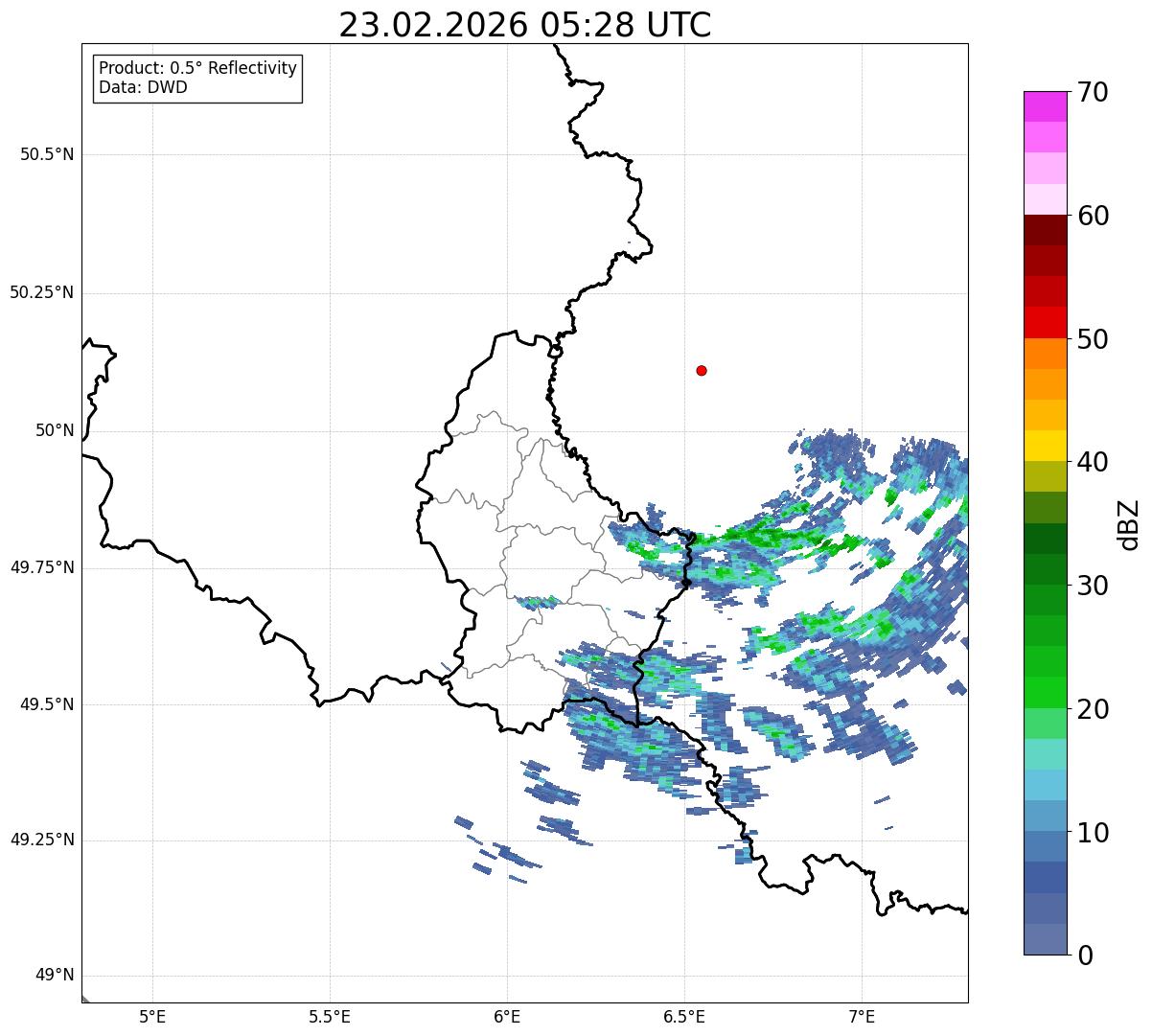Image resolution: width=1152 pixels, height=1036 pixels.
Task: Click the dBZ colorbar axis label
Action: click(x=1129, y=524)
